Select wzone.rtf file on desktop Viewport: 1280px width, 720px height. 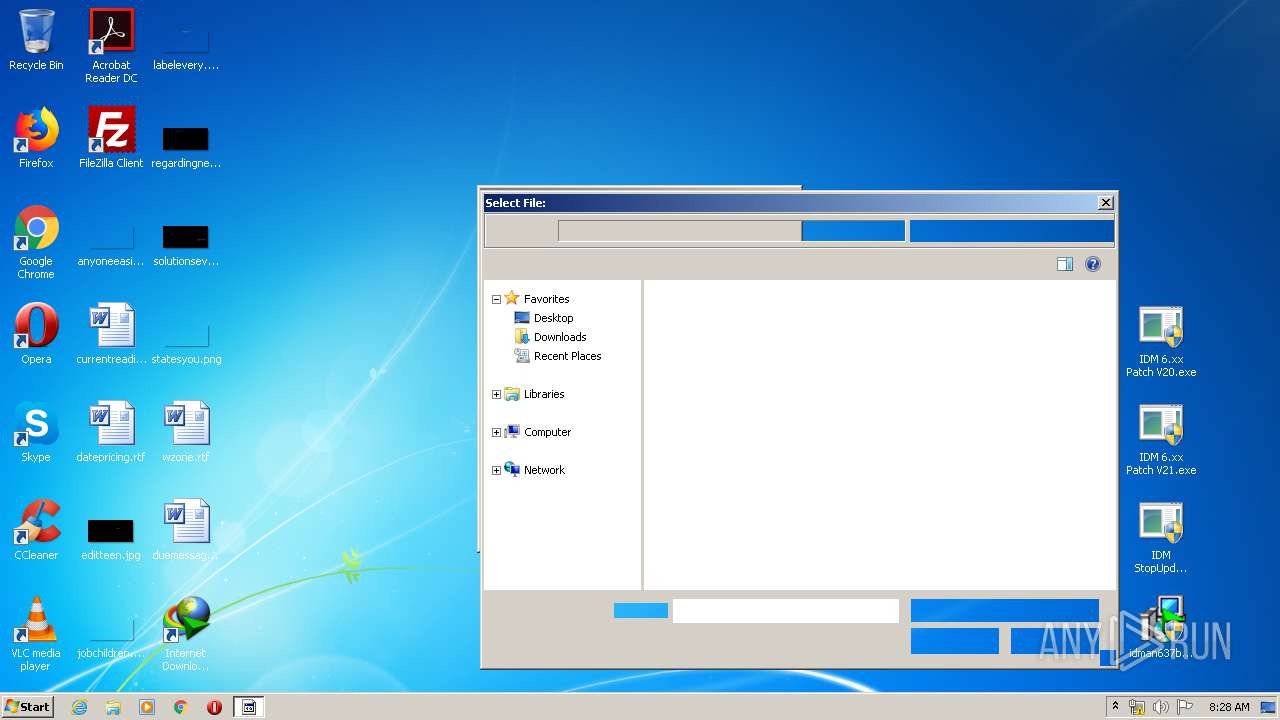pos(186,432)
